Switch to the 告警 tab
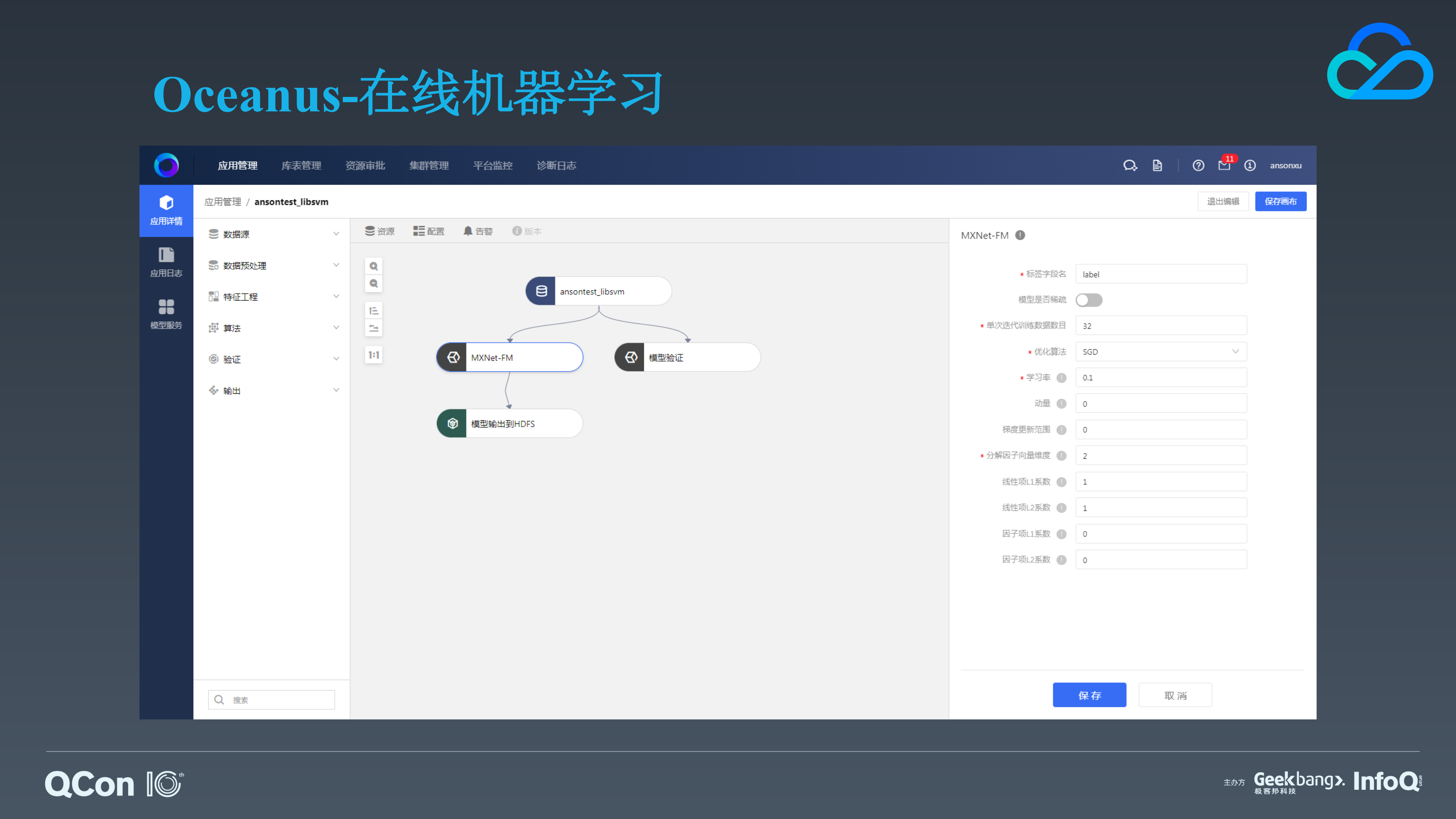The height and width of the screenshot is (819, 1456). [478, 231]
